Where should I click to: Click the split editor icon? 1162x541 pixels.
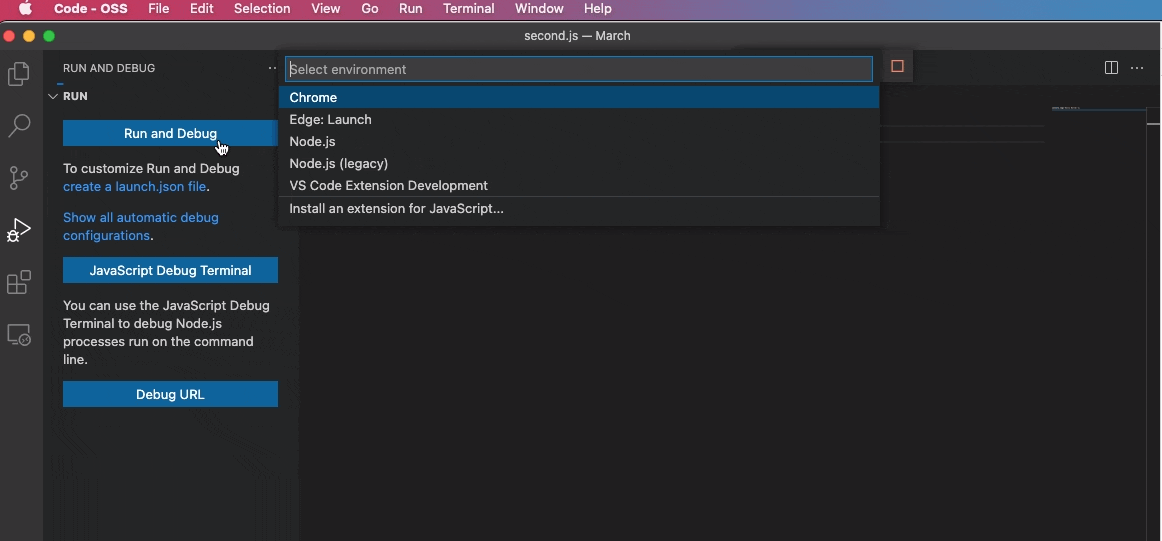pyautogui.click(x=1111, y=68)
